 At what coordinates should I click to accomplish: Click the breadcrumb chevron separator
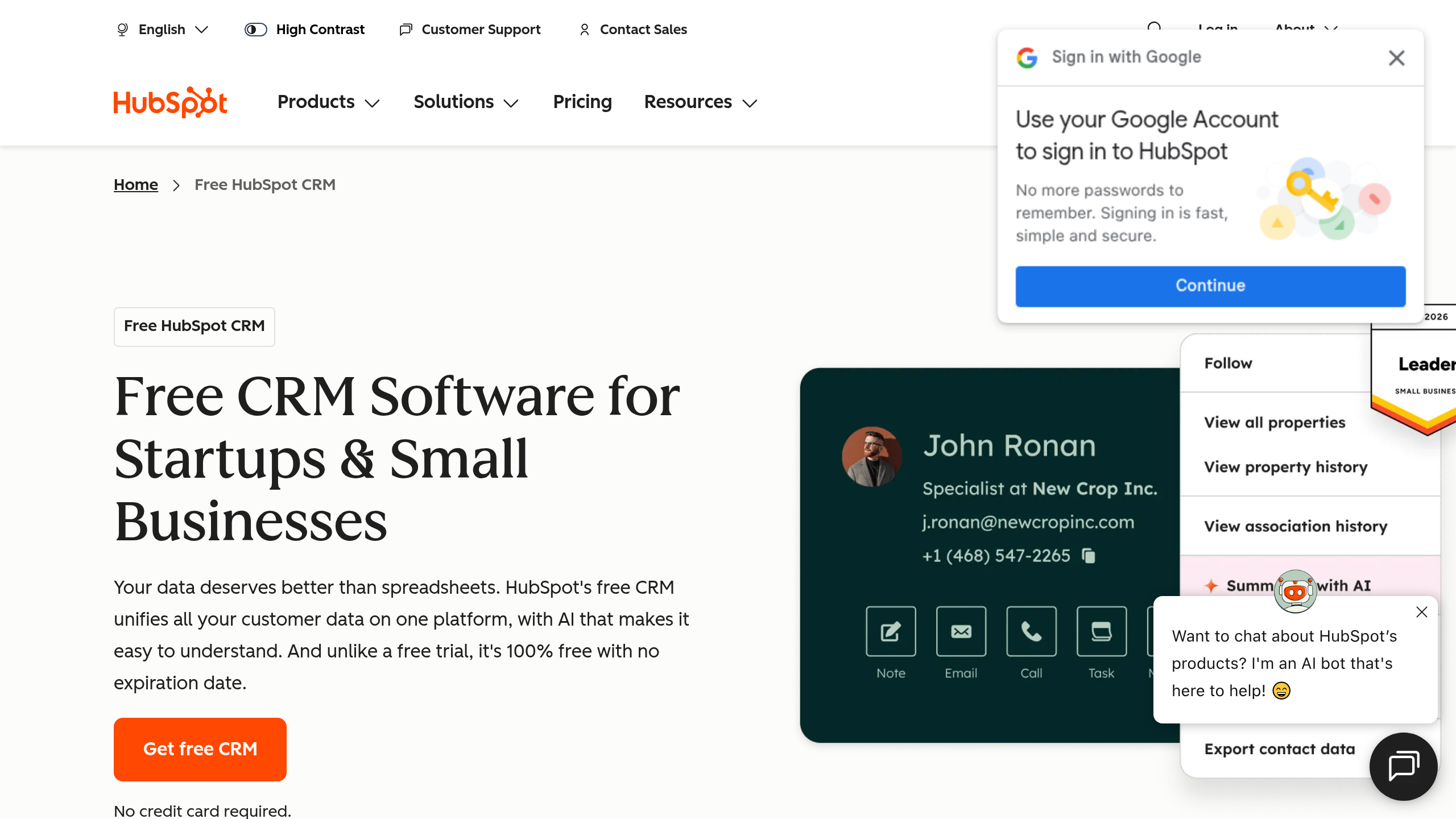tap(176, 185)
